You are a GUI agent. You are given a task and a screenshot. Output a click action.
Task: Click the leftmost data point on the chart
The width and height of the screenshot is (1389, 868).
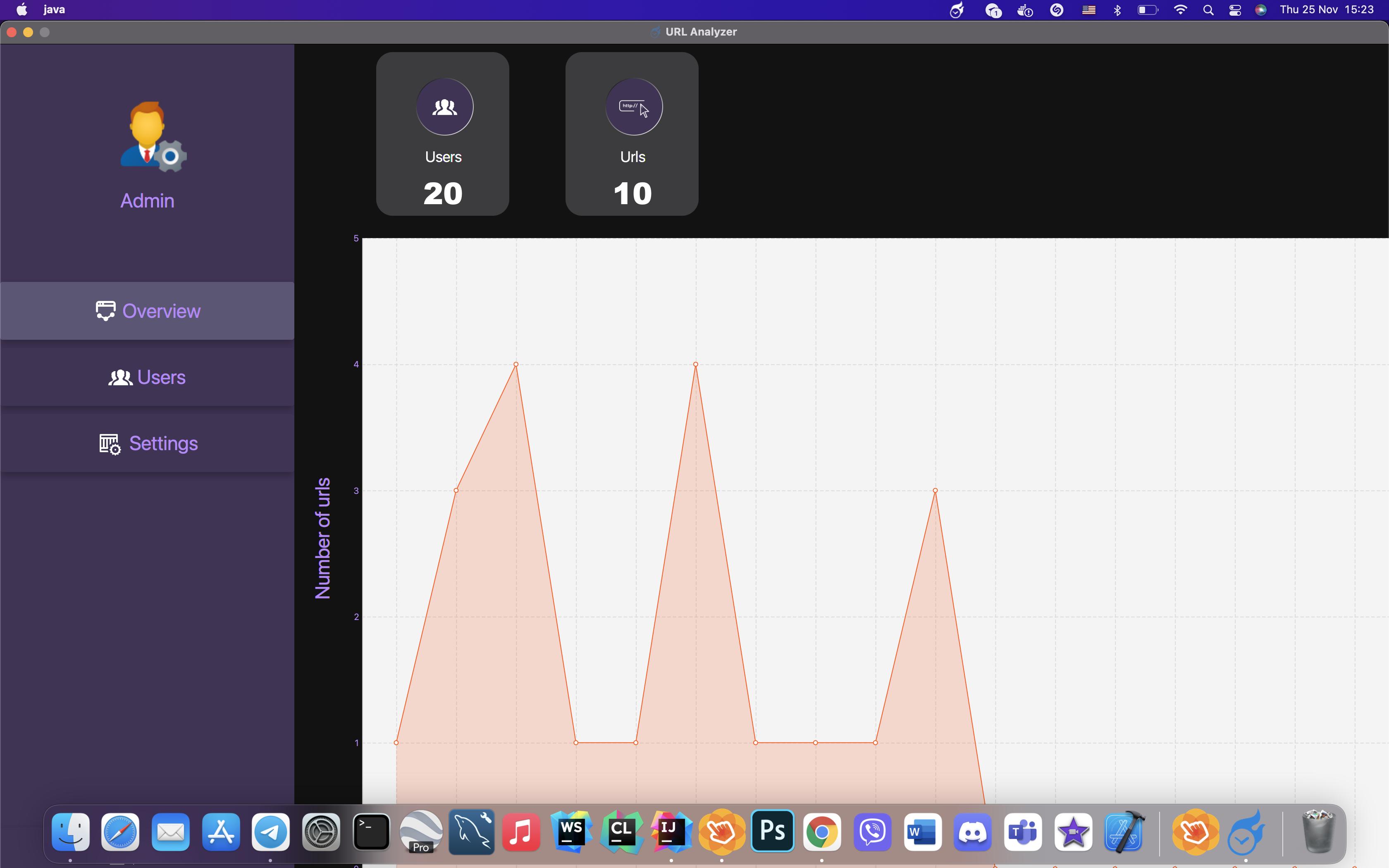(396, 742)
